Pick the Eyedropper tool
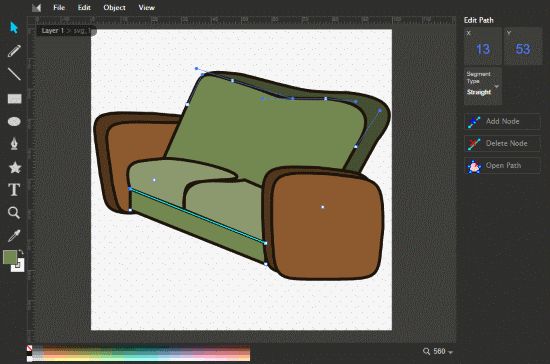This screenshot has height=364, width=550. pos(14,236)
